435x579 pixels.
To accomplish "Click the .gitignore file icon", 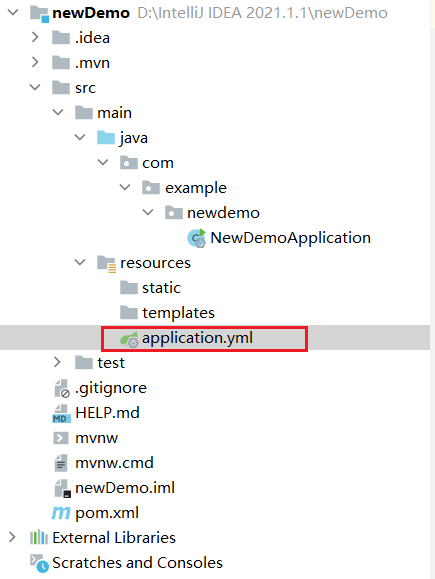I will click(62, 388).
